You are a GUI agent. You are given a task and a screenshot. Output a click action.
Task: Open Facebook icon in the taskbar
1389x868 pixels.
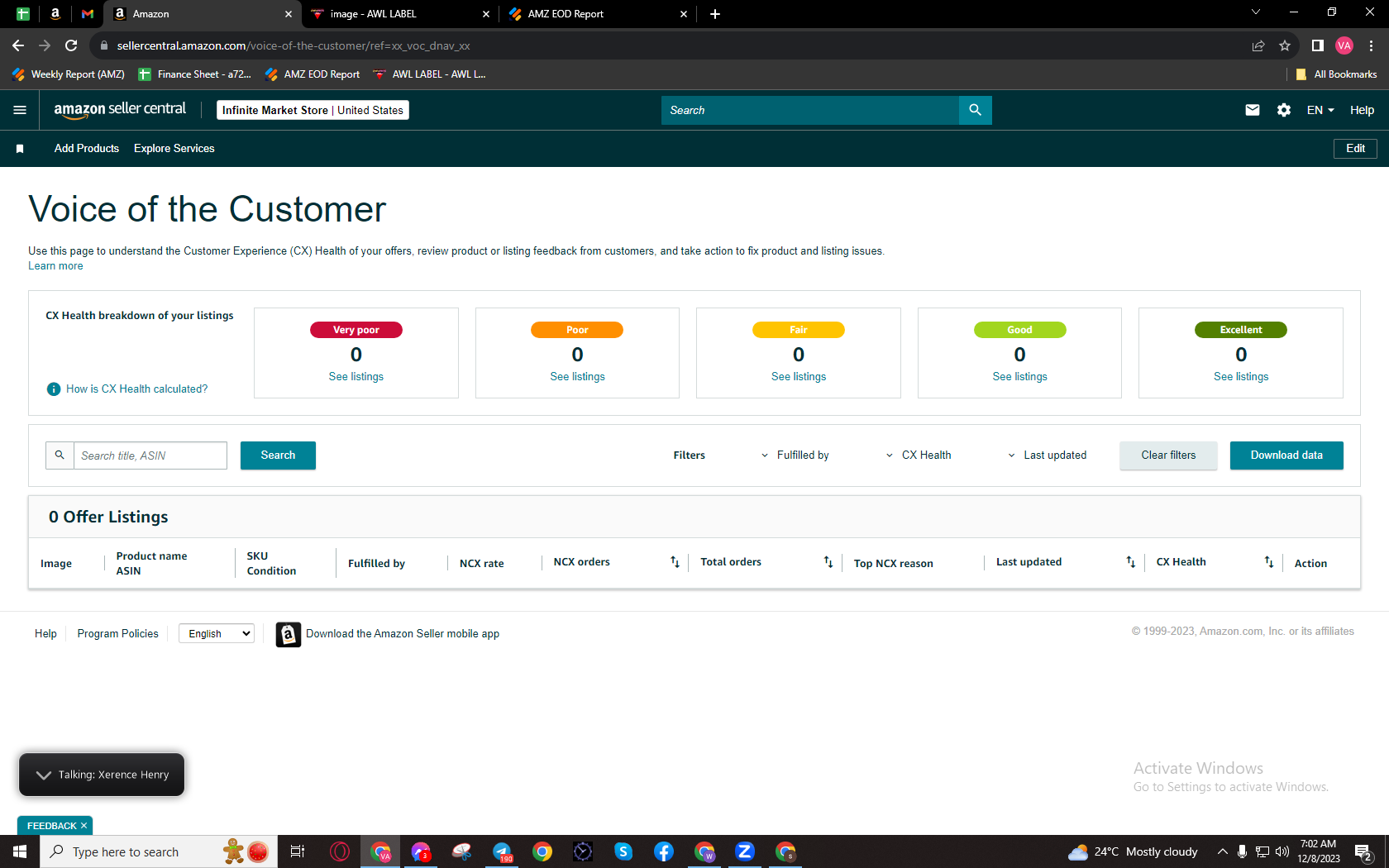pyautogui.click(x=664, y=851)
